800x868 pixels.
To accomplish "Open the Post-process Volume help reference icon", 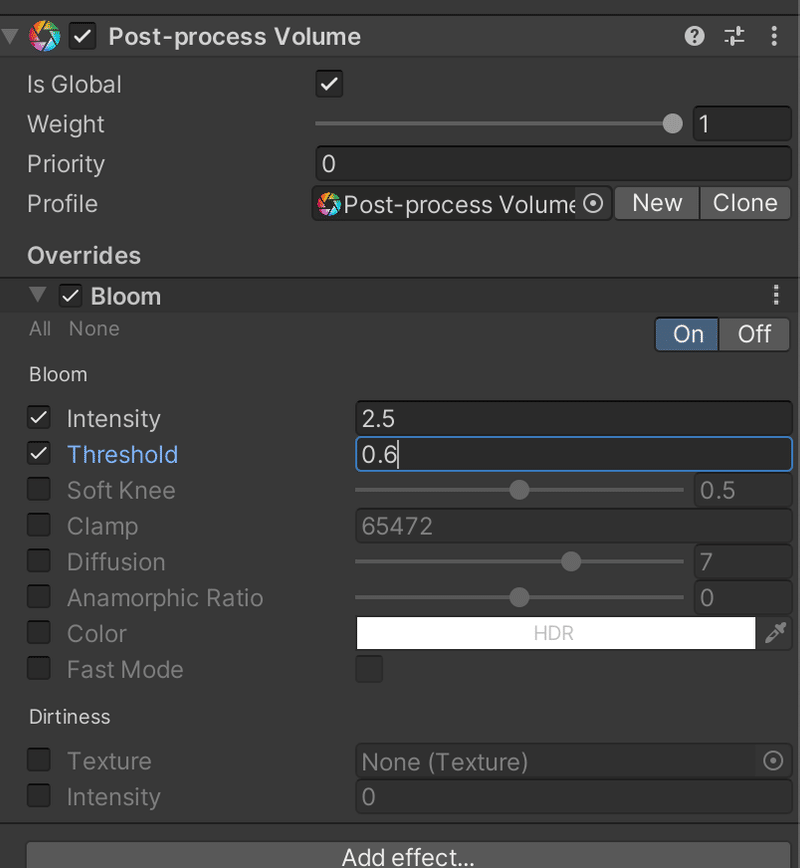I will pyautogui.click(x=694, y=37).
